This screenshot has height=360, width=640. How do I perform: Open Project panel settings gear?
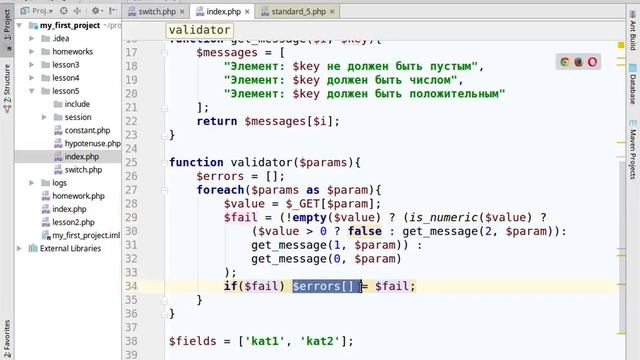tap(96, 11)
